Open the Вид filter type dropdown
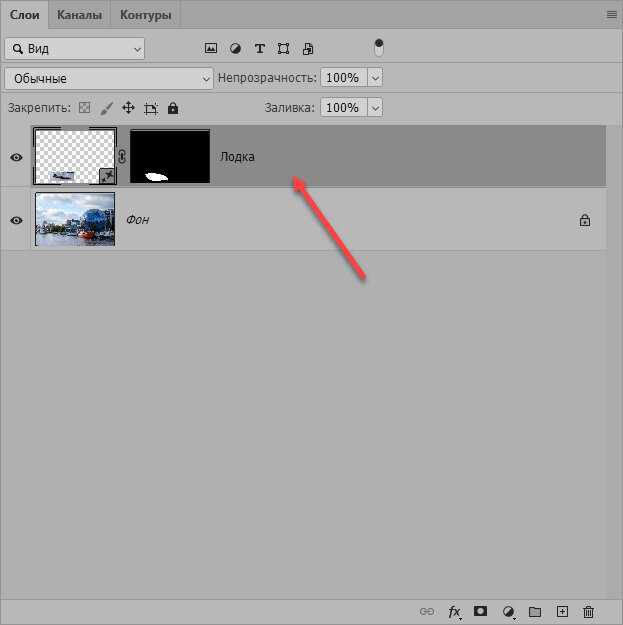This screenshot has width=623, height=625. [x=75, y=49]
